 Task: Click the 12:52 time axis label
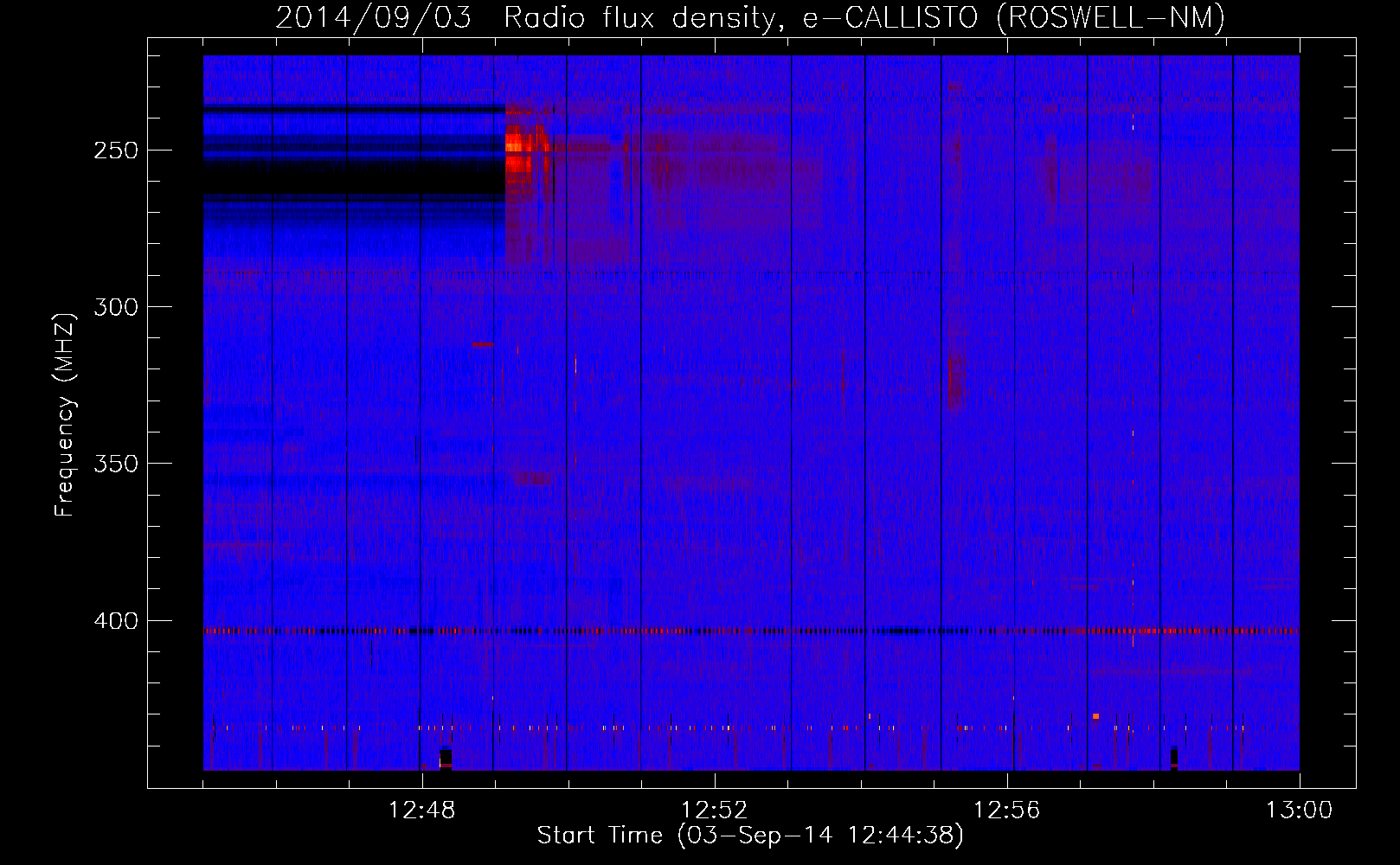pyautogui.click(x=714, y=811)
